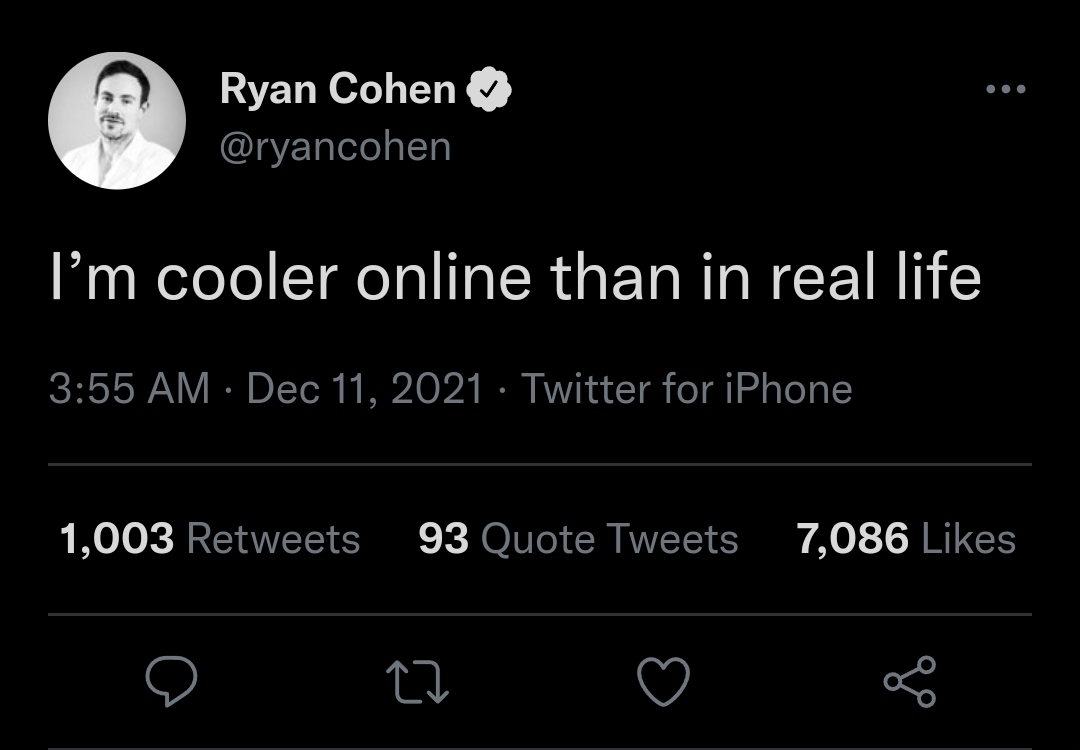Open Ryan Cohen's profile picture
The height and width of the screenshot is (750, 1080).
click(117, 120)
